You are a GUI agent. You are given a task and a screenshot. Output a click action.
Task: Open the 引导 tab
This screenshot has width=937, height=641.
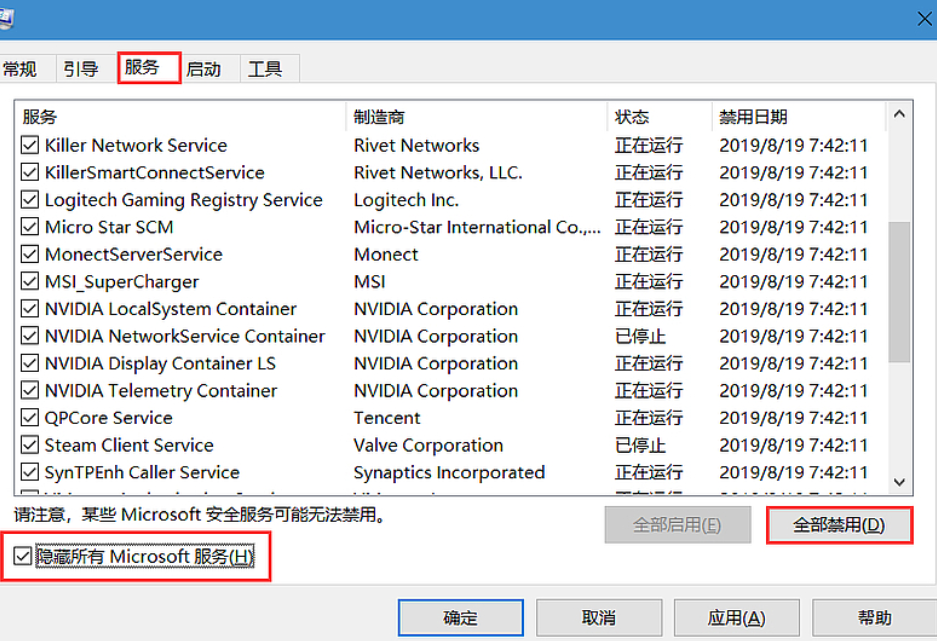pyautogui.click(x=81, y=69)
